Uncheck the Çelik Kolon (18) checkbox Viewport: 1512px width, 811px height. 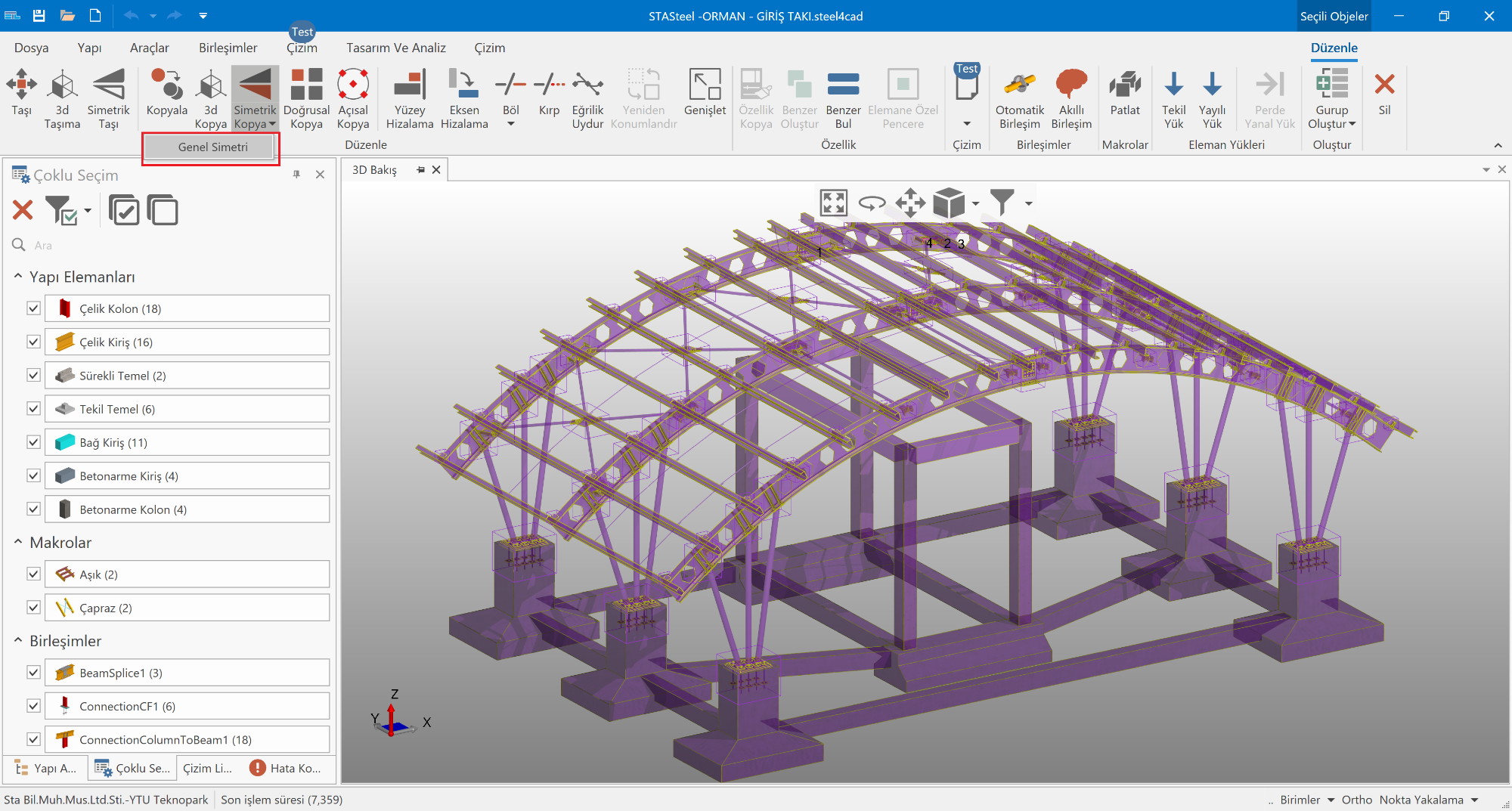click(33, 308)
